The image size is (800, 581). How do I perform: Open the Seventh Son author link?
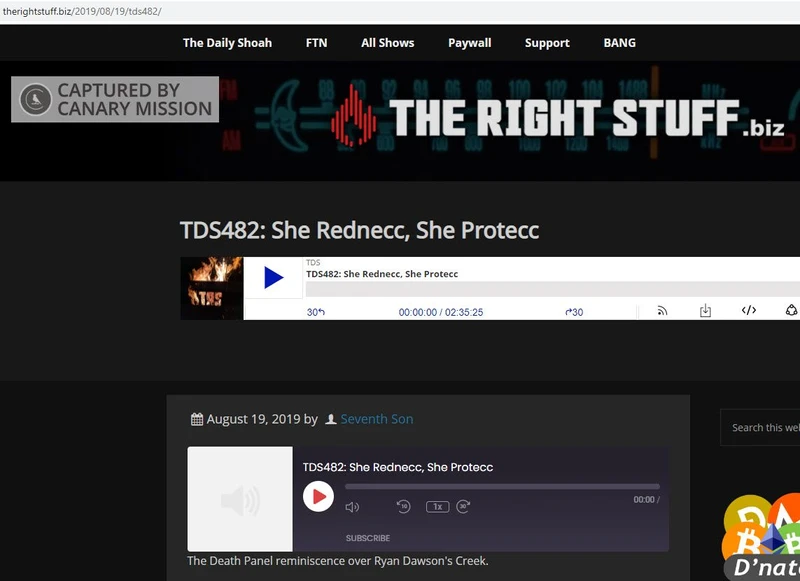(377, 419)
